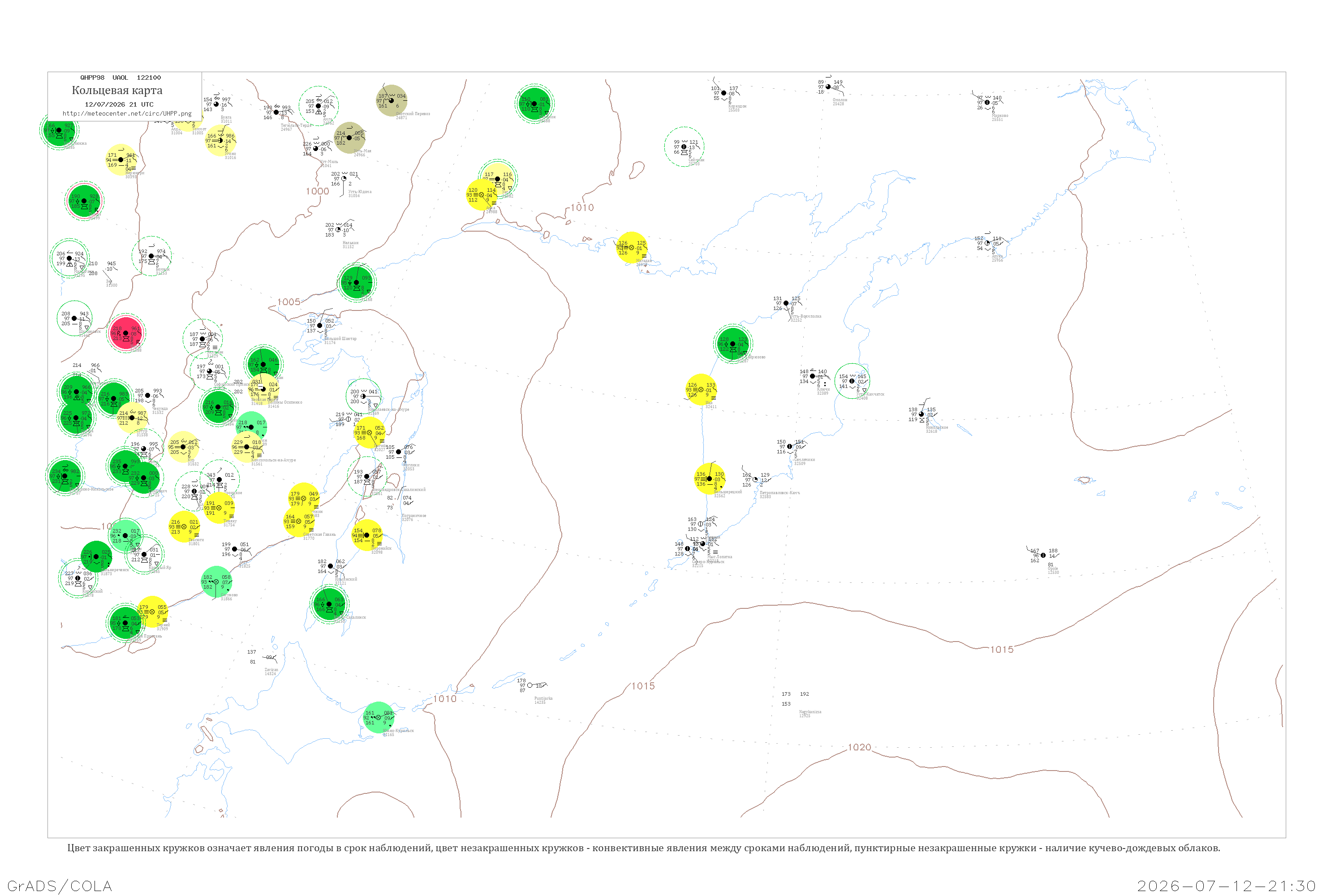The width and height of the screenshot is (1344, 896).
Task: Open the meteocenter.net UHPP.png URL
Action: click(127, 114)
